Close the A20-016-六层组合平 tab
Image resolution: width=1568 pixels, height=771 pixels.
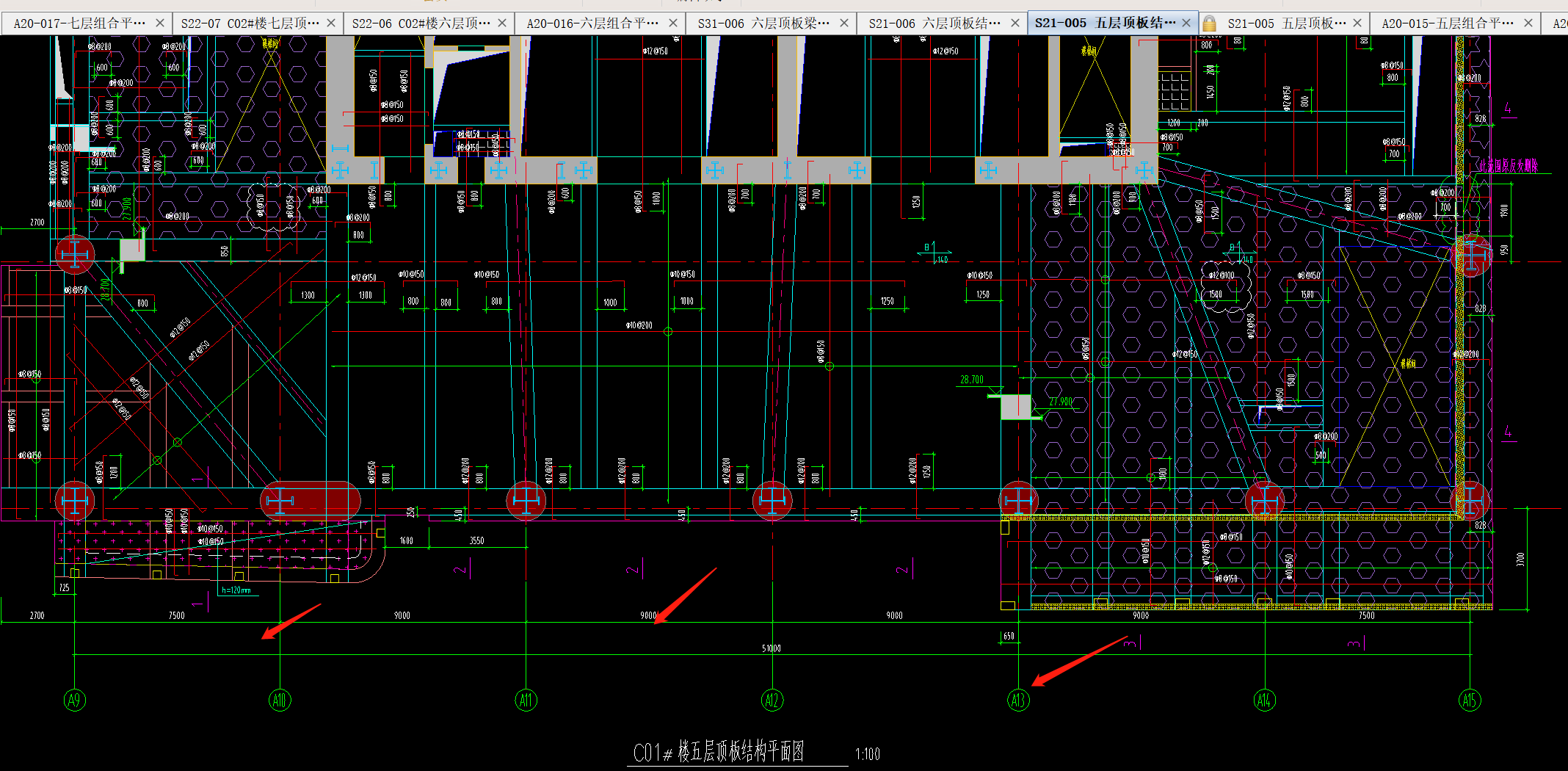(x=673, y=23)
